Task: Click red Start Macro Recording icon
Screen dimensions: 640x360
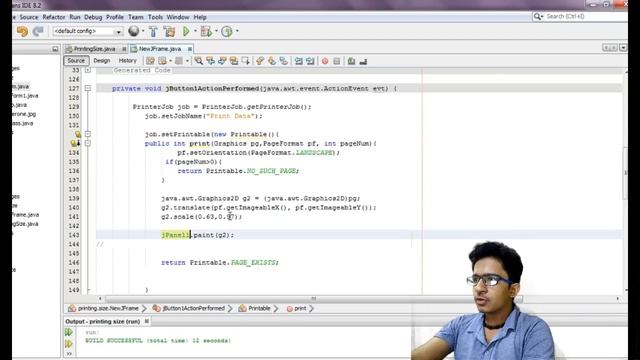Action: click(x=325, y=61)
